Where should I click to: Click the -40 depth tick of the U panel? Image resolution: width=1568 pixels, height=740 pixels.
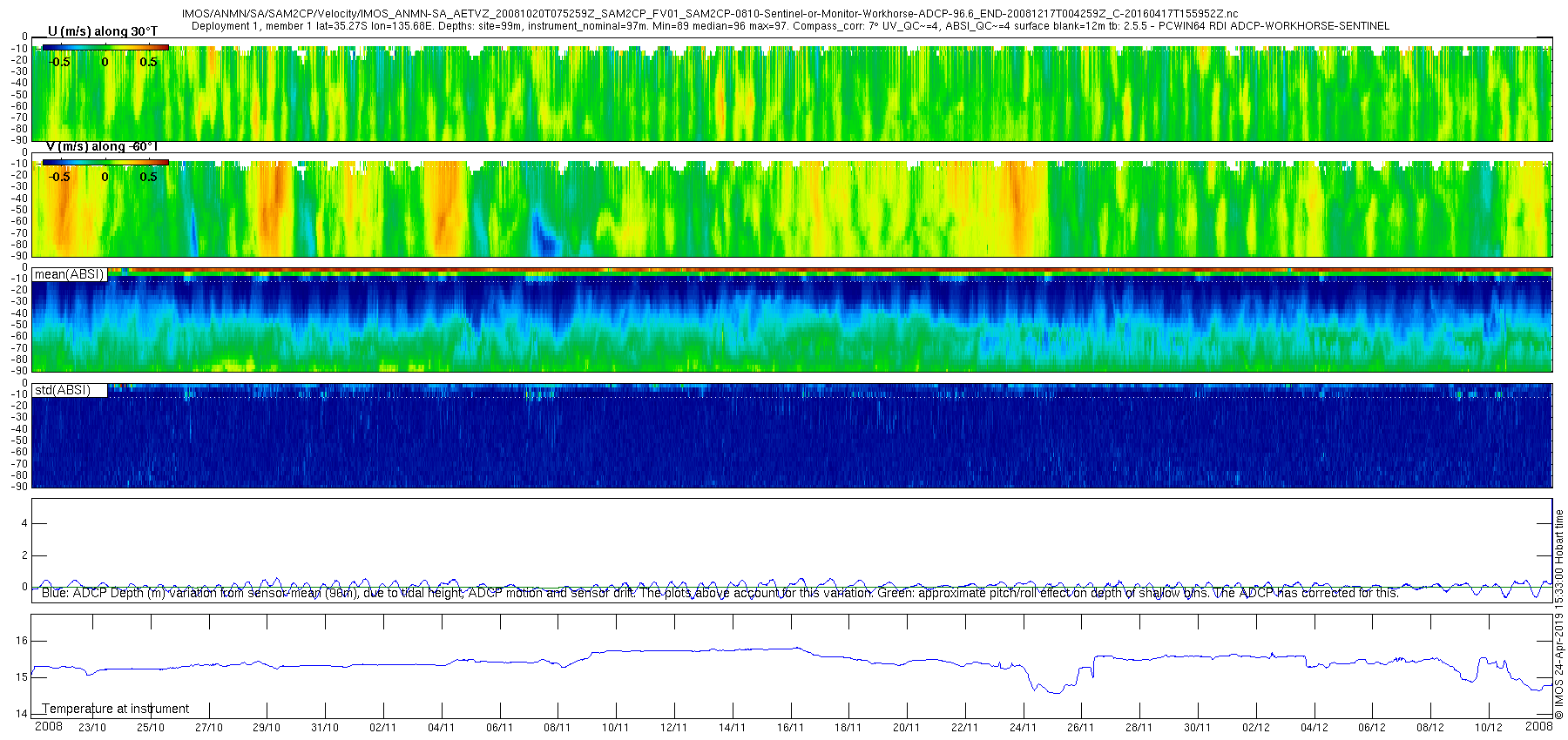point(19,84)
